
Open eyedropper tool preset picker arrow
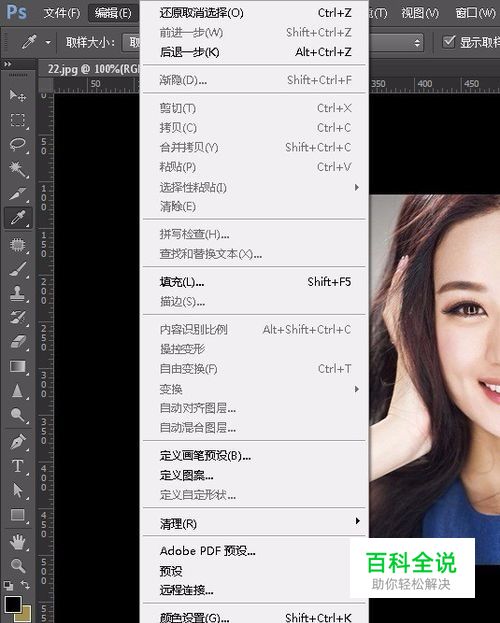click(48, 42)
